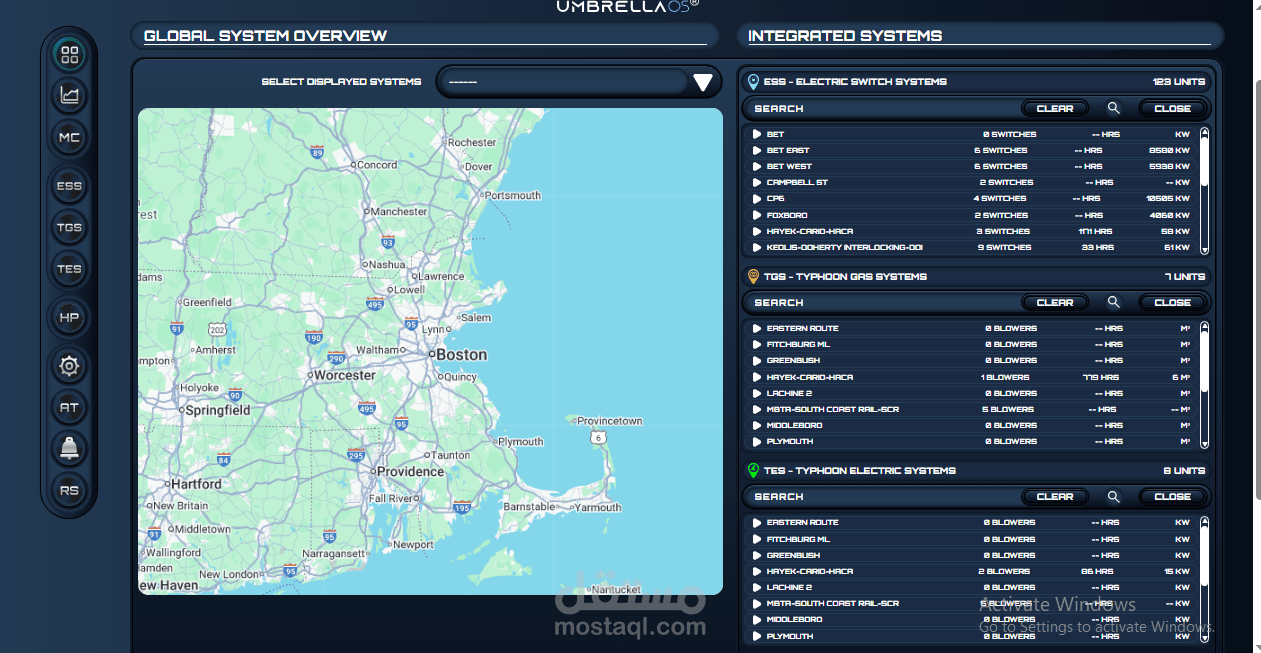This screenshot has height=653, width=1261.
Task: Open the TGS sidebar icon
Action: (x=69, y=227)
